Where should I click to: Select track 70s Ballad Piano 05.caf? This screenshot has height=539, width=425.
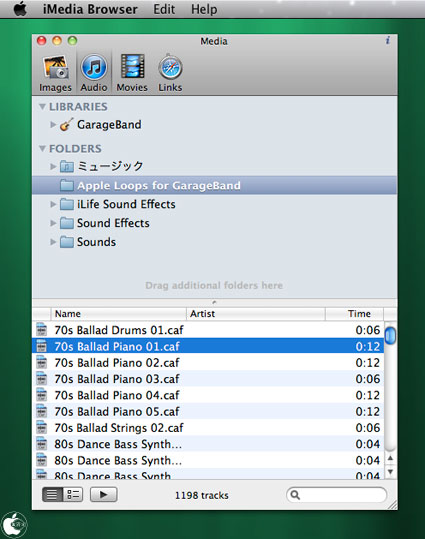click(x=208, y=411)
